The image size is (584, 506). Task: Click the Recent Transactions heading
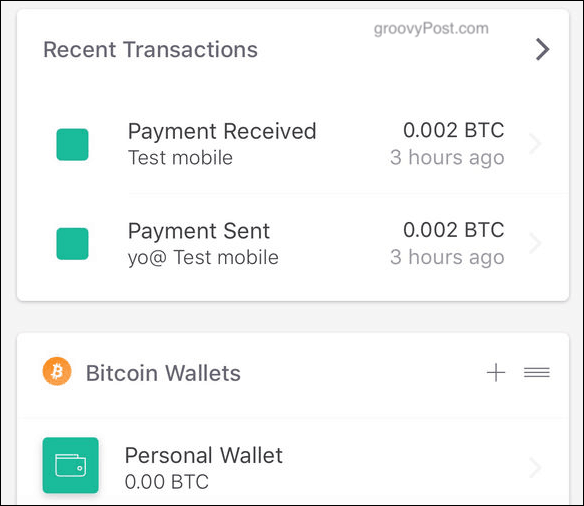tap(150, 50)
